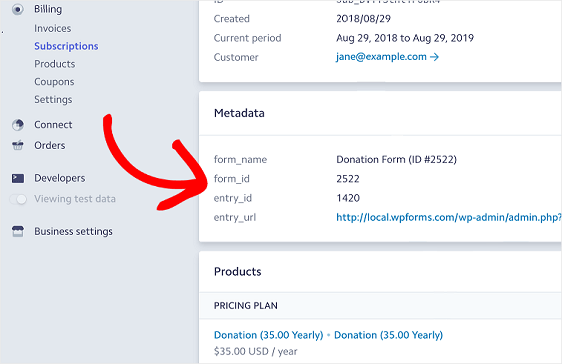Open the jane@example.com customer link

[381, 57]
